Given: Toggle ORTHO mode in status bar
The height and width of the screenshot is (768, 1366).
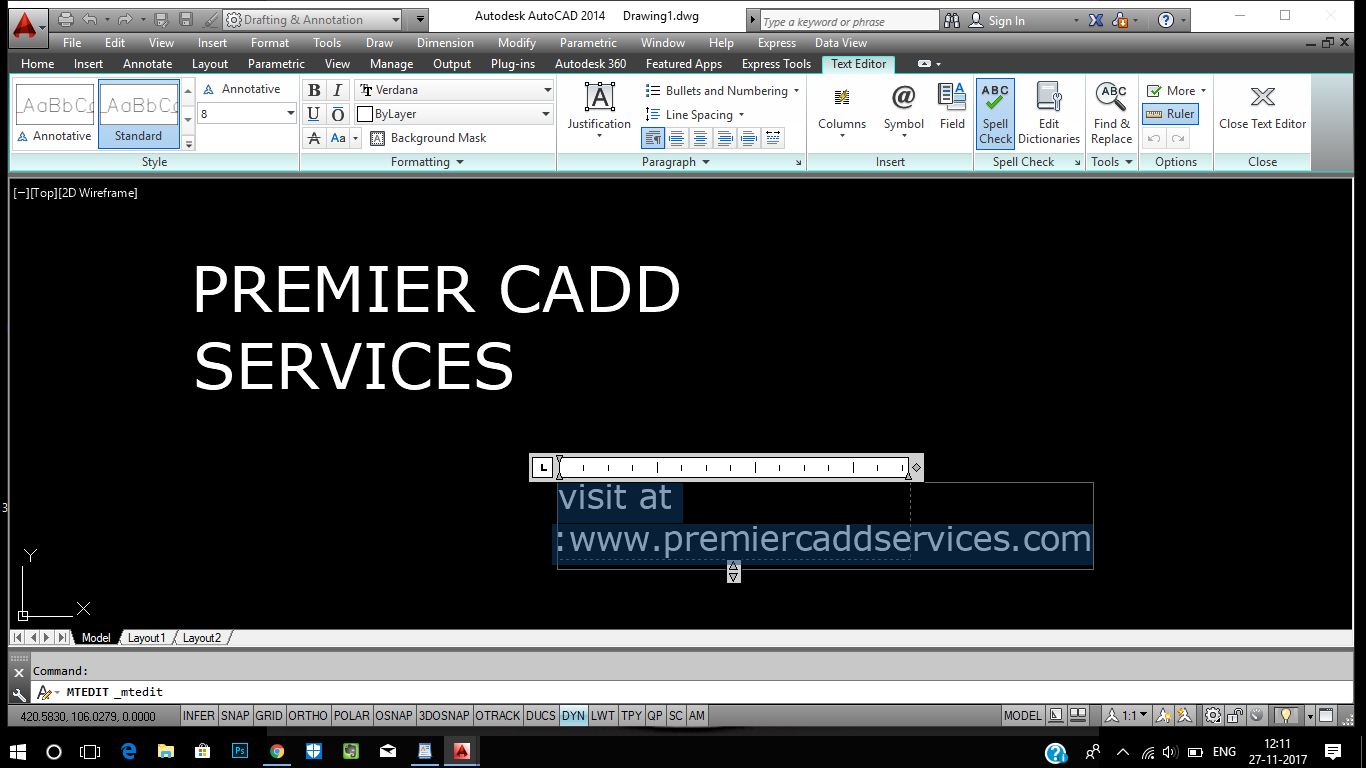Looking at the screenshot, I should 307,716.
